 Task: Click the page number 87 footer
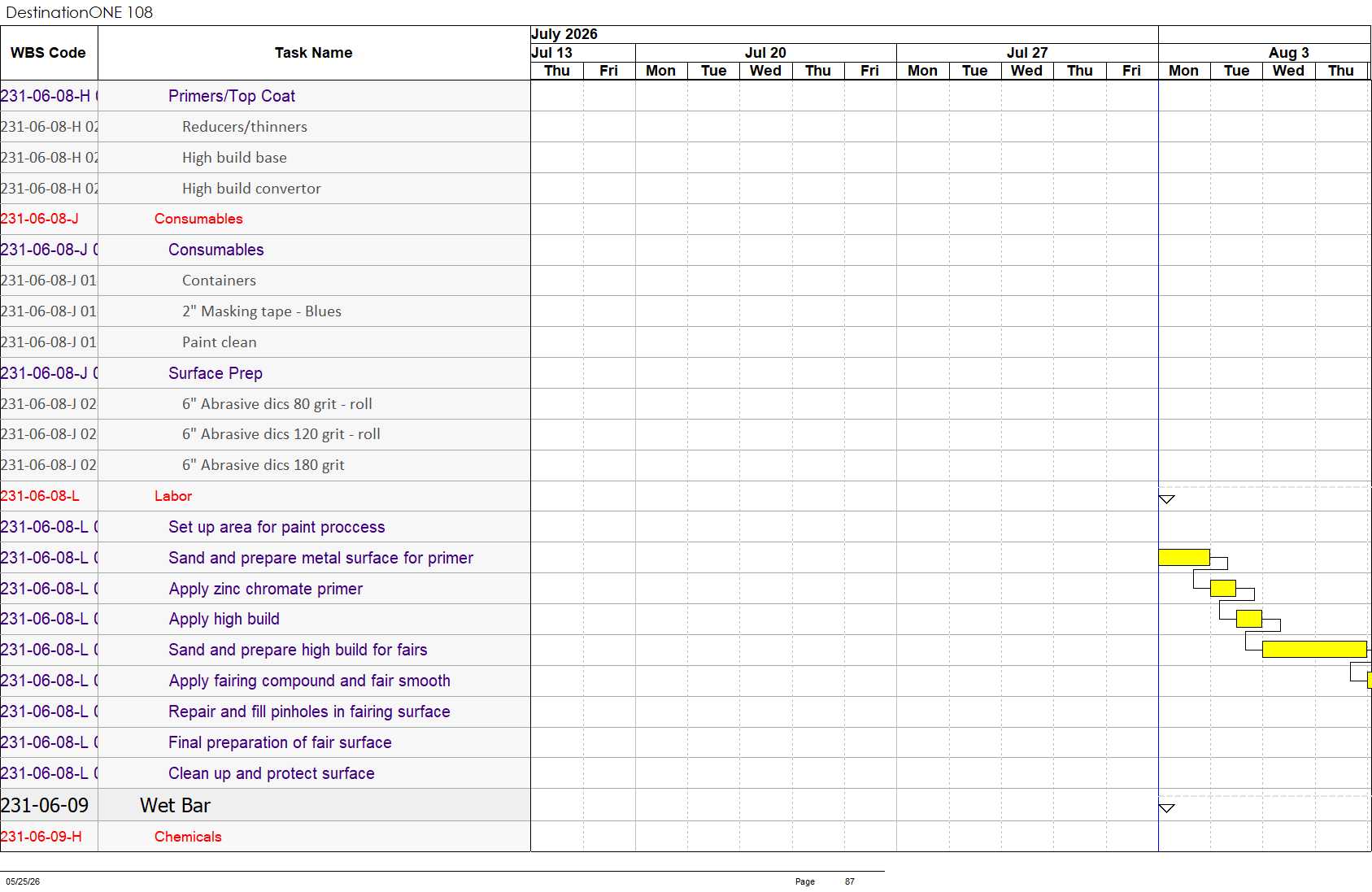click(x=850, y=881)
